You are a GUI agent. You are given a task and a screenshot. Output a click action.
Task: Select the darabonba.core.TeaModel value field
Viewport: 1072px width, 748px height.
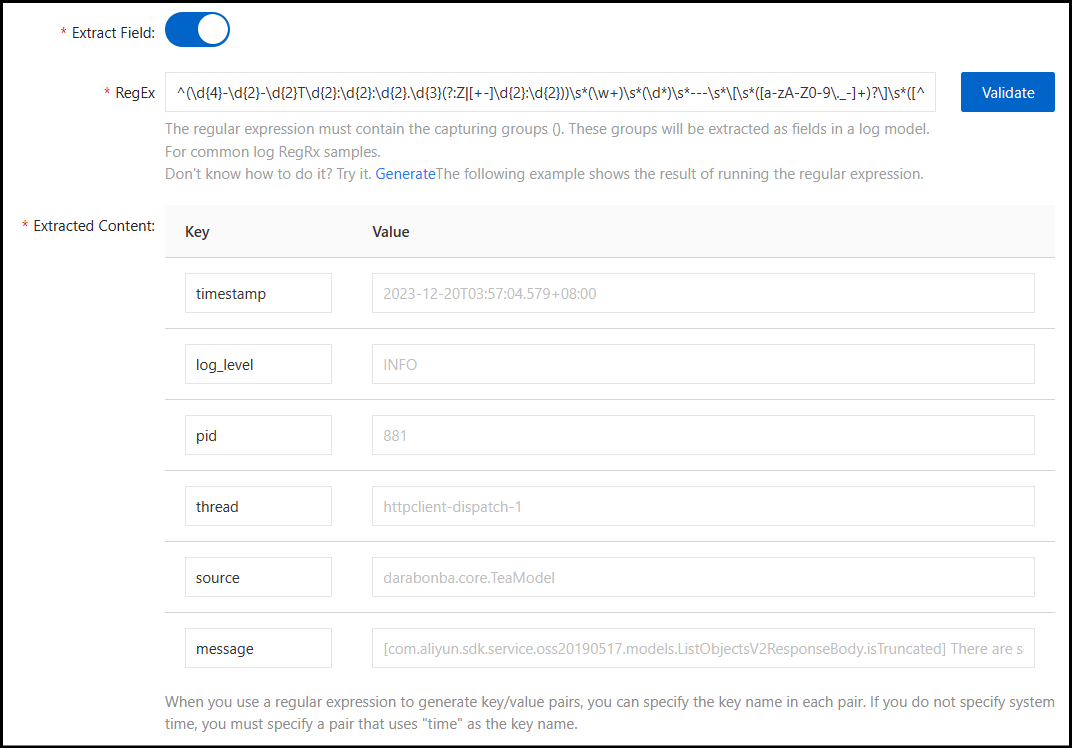(703, 578)
